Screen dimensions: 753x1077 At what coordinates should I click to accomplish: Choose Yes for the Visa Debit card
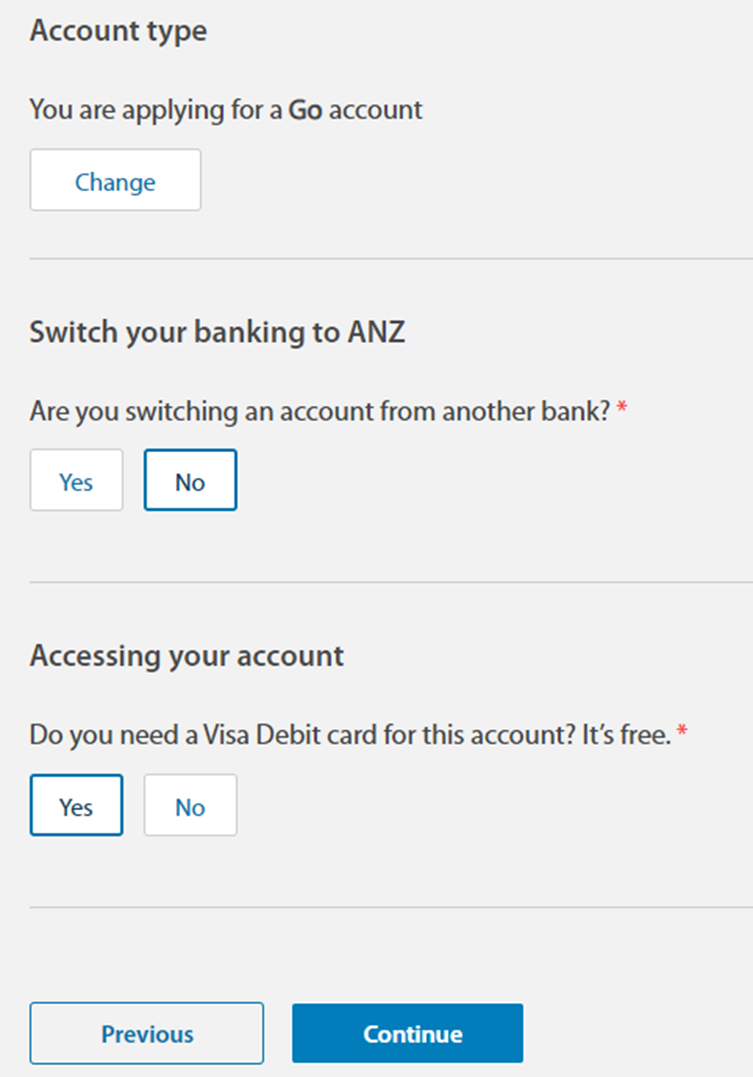(x=76, y=806)
